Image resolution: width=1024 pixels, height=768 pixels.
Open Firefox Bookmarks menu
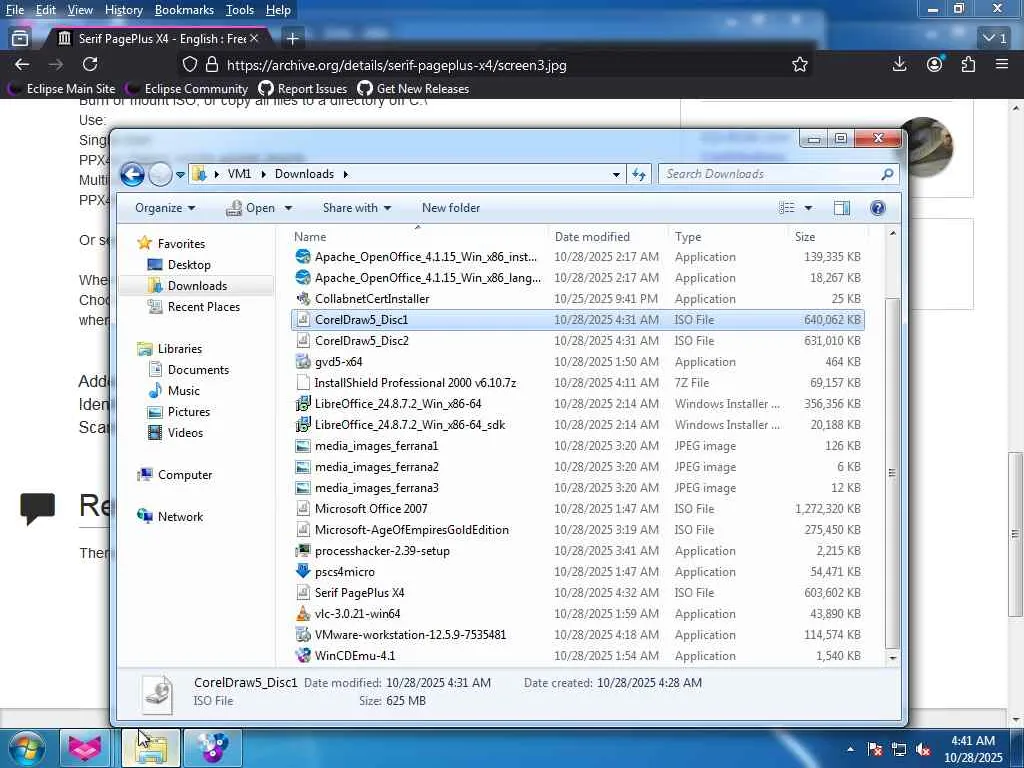pyautogui.click(x=184, y=10)
